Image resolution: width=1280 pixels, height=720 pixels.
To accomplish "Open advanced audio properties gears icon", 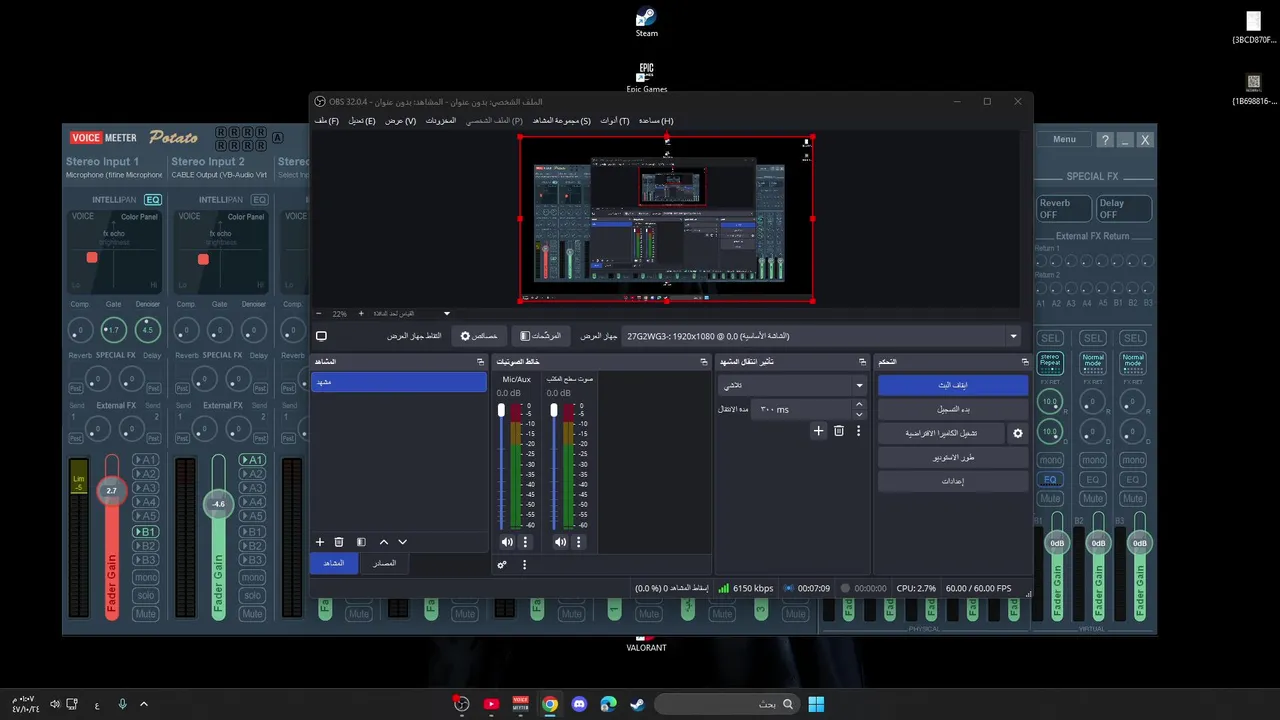I will coord(502,565).
